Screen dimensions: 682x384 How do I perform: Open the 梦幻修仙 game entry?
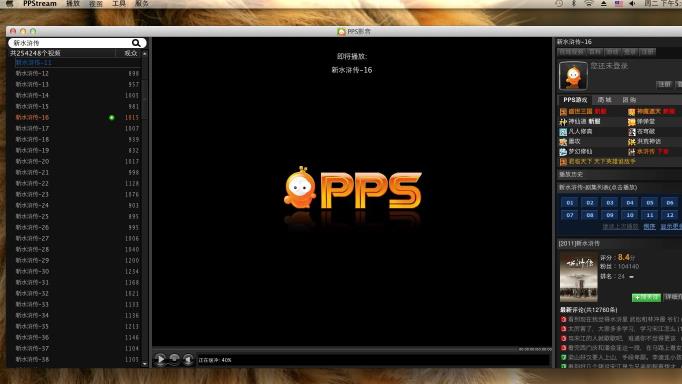point(576,151)
